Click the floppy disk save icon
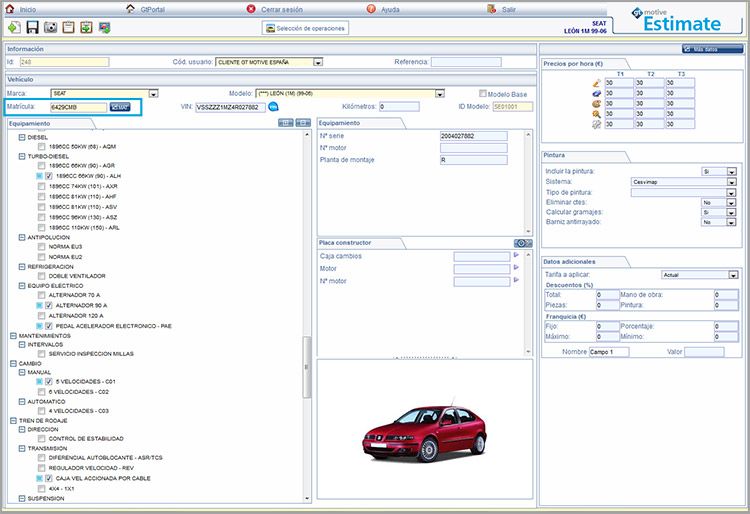 click(x=32, y=27)
